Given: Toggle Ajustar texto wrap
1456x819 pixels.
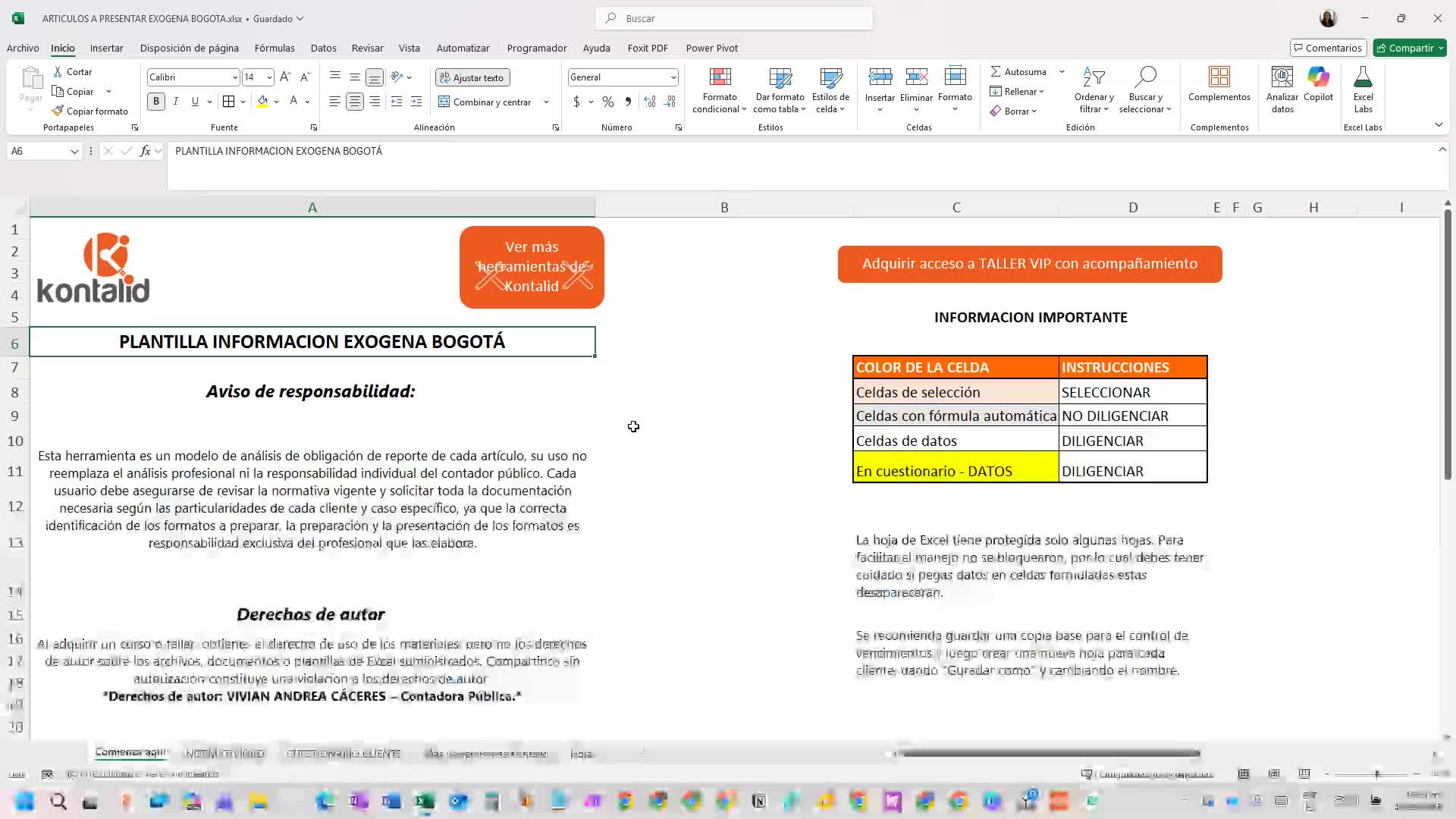Looking at the screenshot, I should point(472,77).
